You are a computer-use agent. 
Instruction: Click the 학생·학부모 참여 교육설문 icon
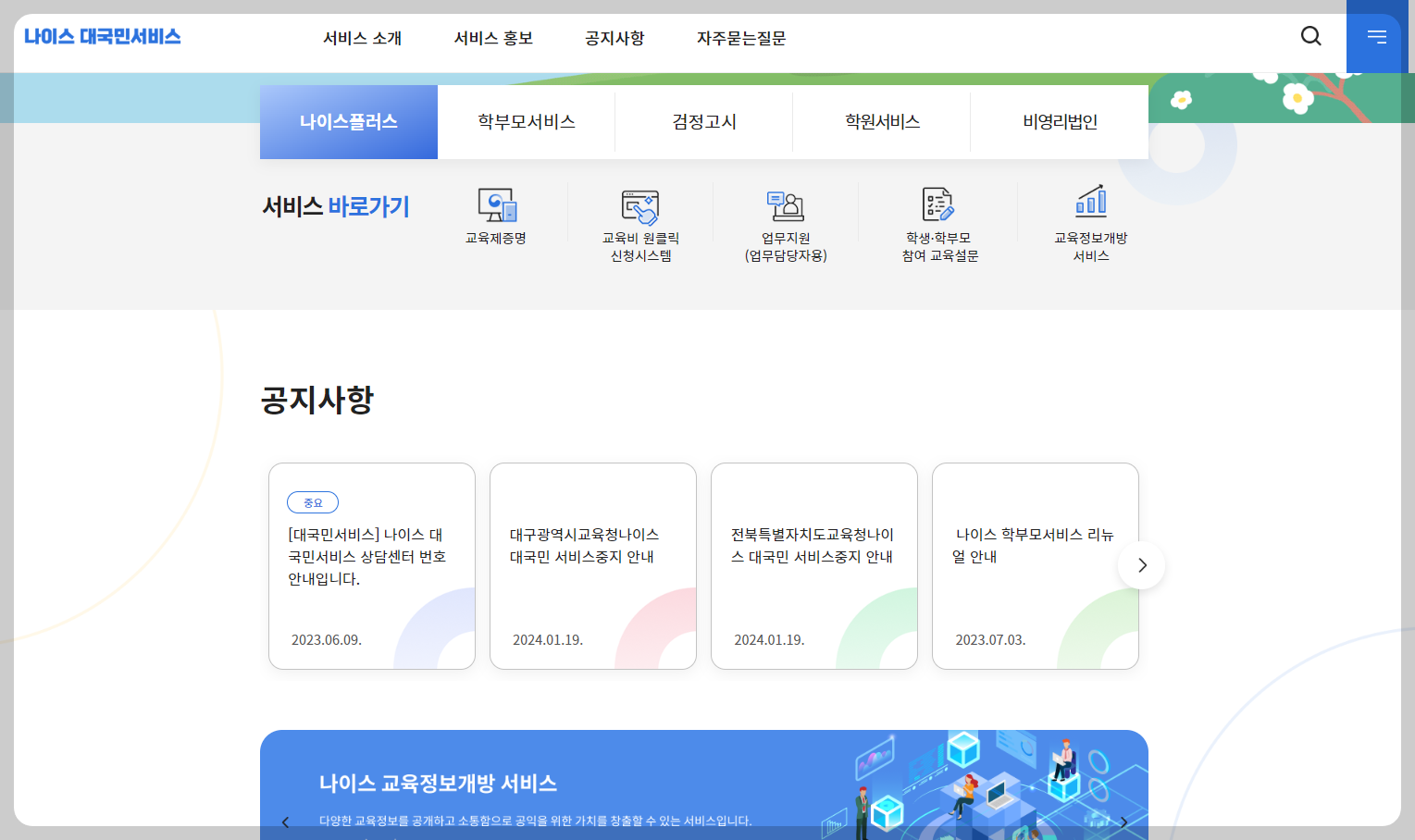coord(937,222)
